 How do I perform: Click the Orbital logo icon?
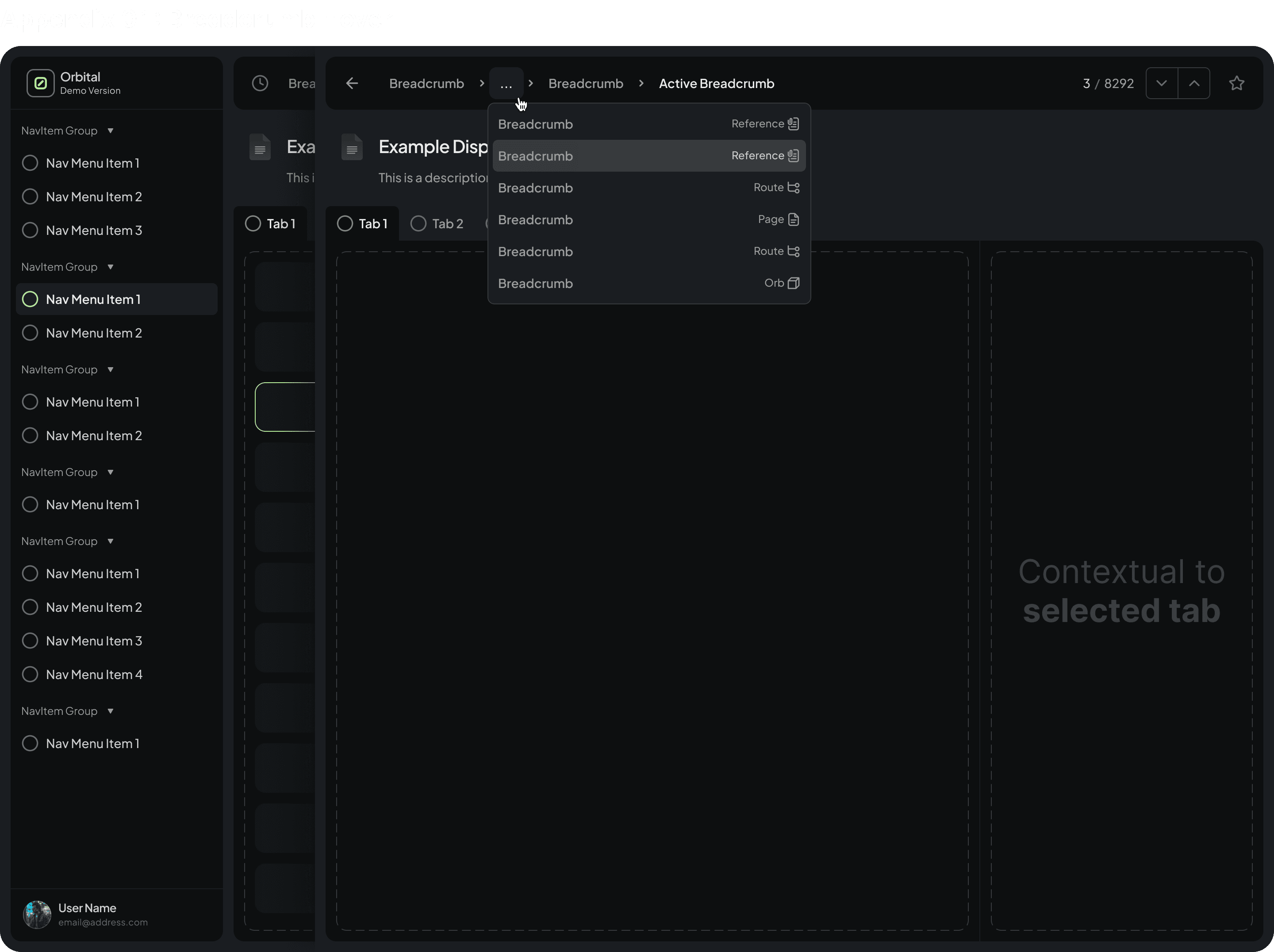(40, 84)
